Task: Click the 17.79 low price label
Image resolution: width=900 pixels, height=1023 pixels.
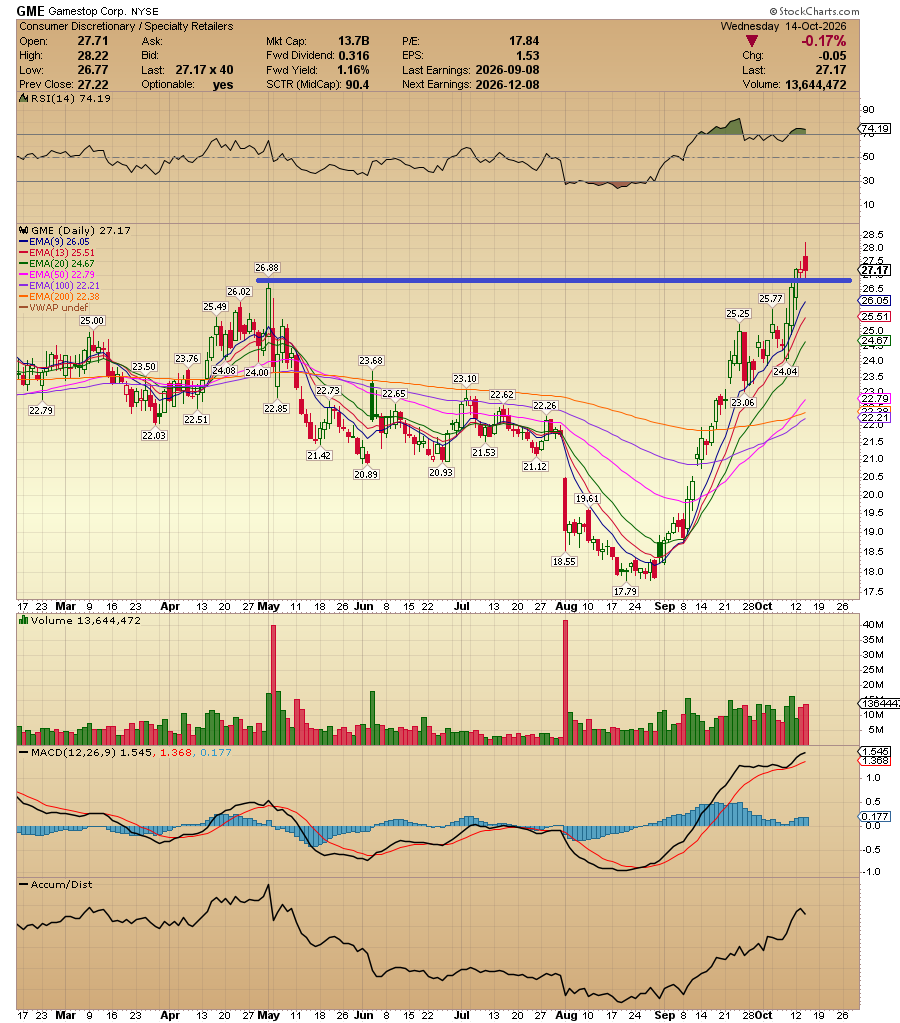Action: click(625, 591)
